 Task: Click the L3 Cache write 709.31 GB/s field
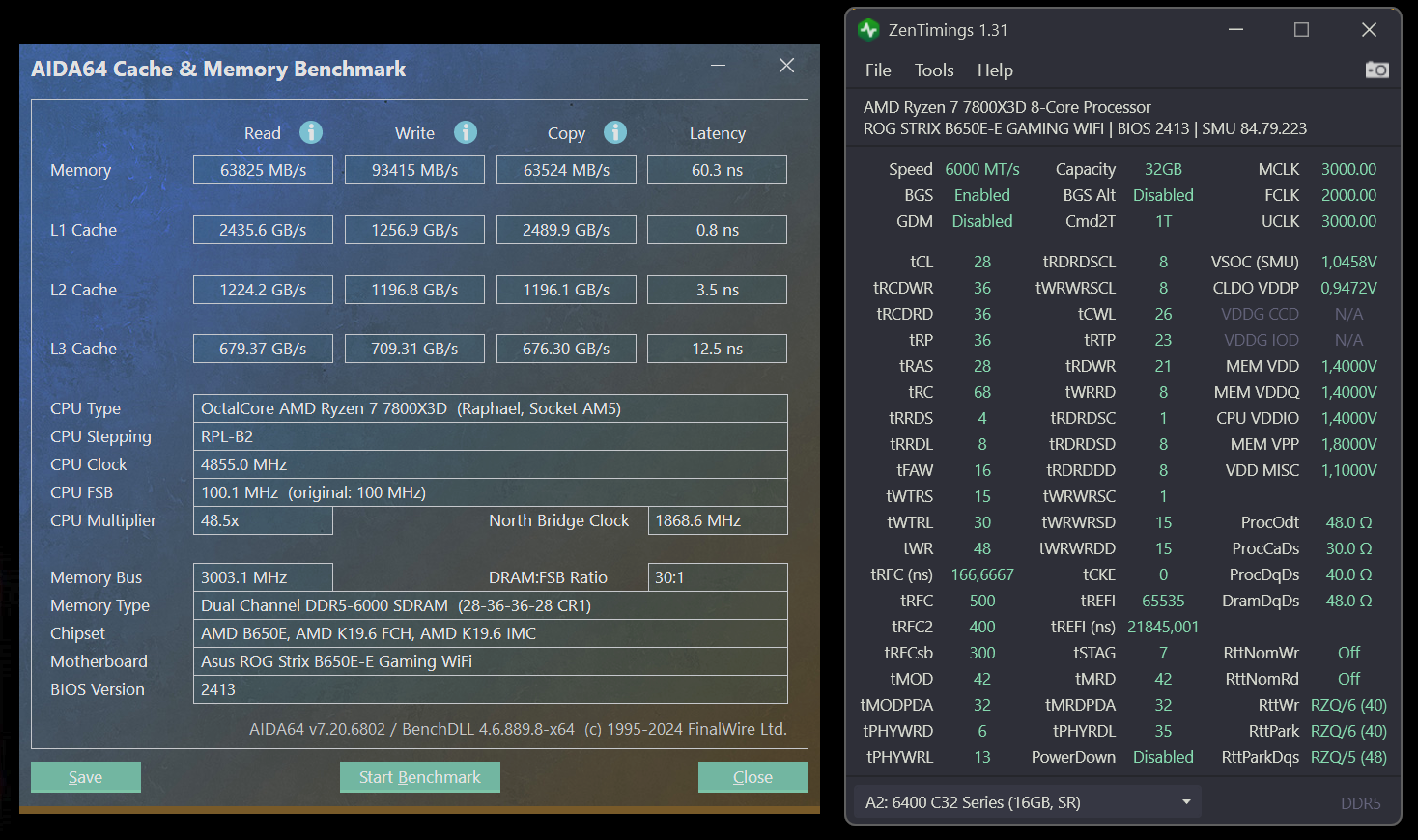[x=414, y=349]
